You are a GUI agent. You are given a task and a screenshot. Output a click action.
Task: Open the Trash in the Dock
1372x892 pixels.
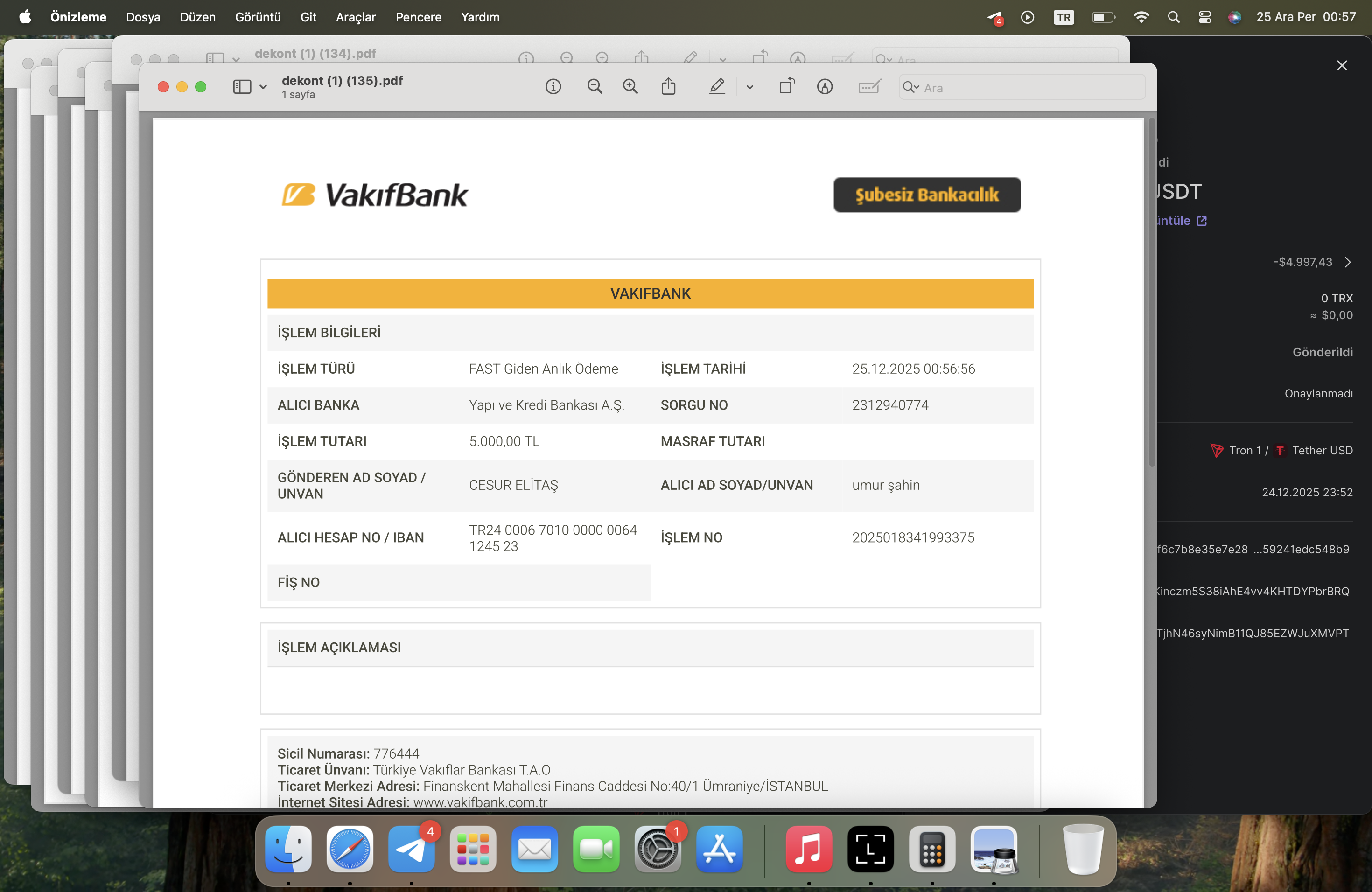(1083, 850)
